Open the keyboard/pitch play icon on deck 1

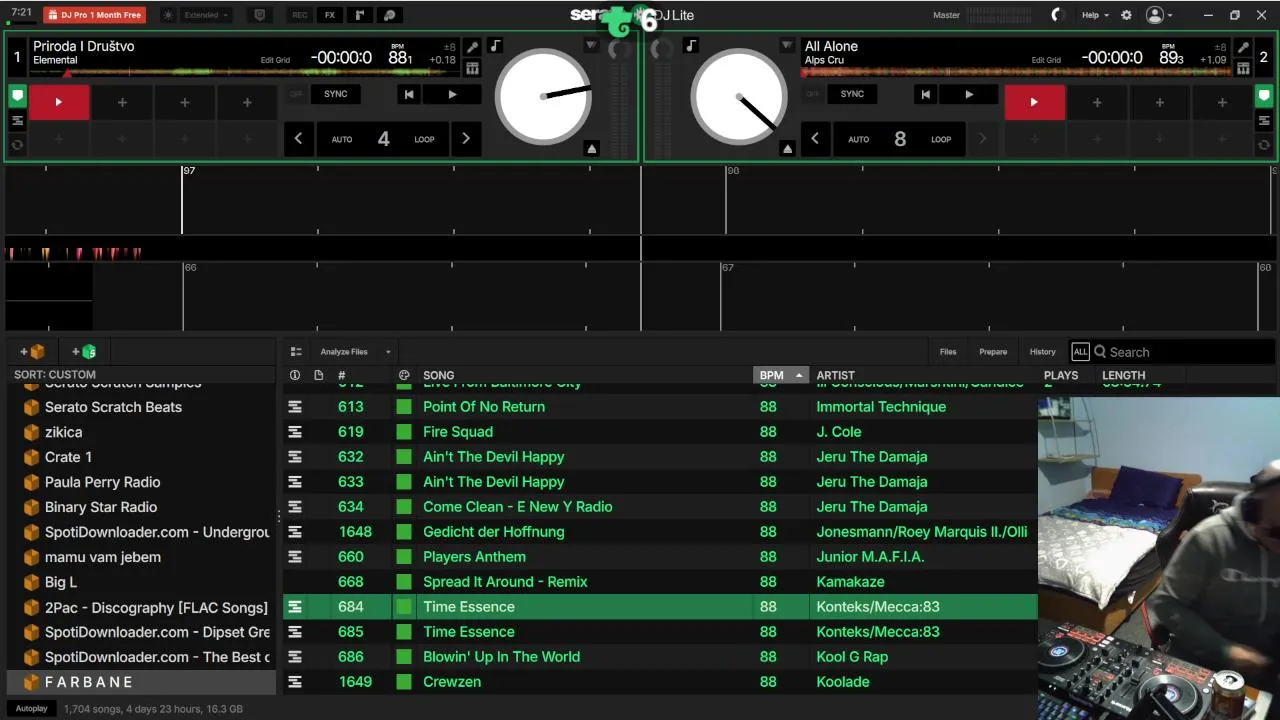(x=472, y=68)
